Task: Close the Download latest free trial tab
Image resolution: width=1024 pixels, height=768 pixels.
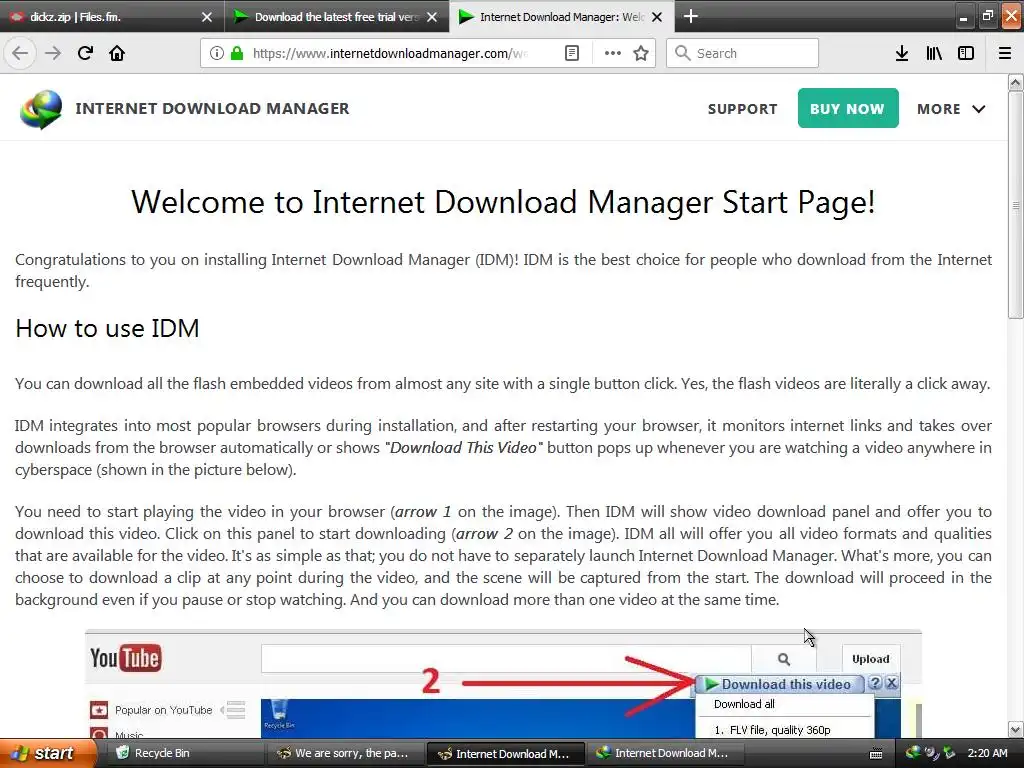Action: click(432, 17)
